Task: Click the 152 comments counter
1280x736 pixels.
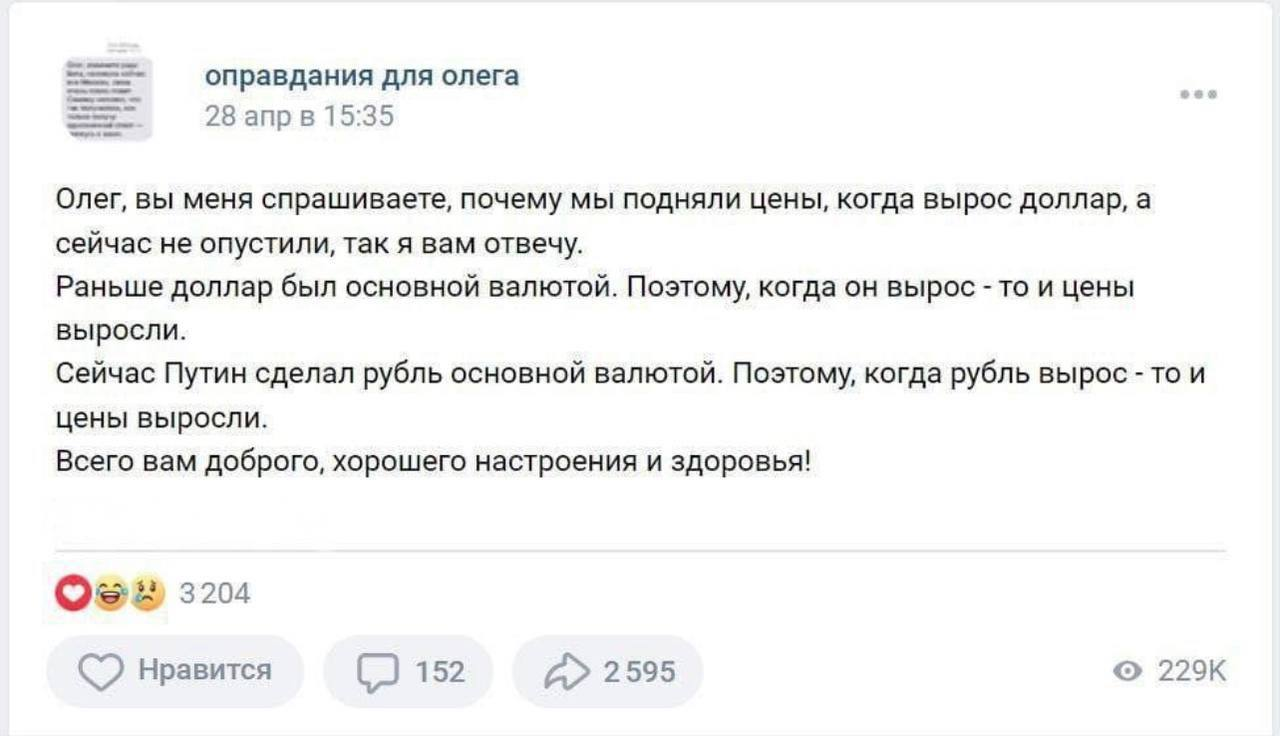Action: (440, 671)
